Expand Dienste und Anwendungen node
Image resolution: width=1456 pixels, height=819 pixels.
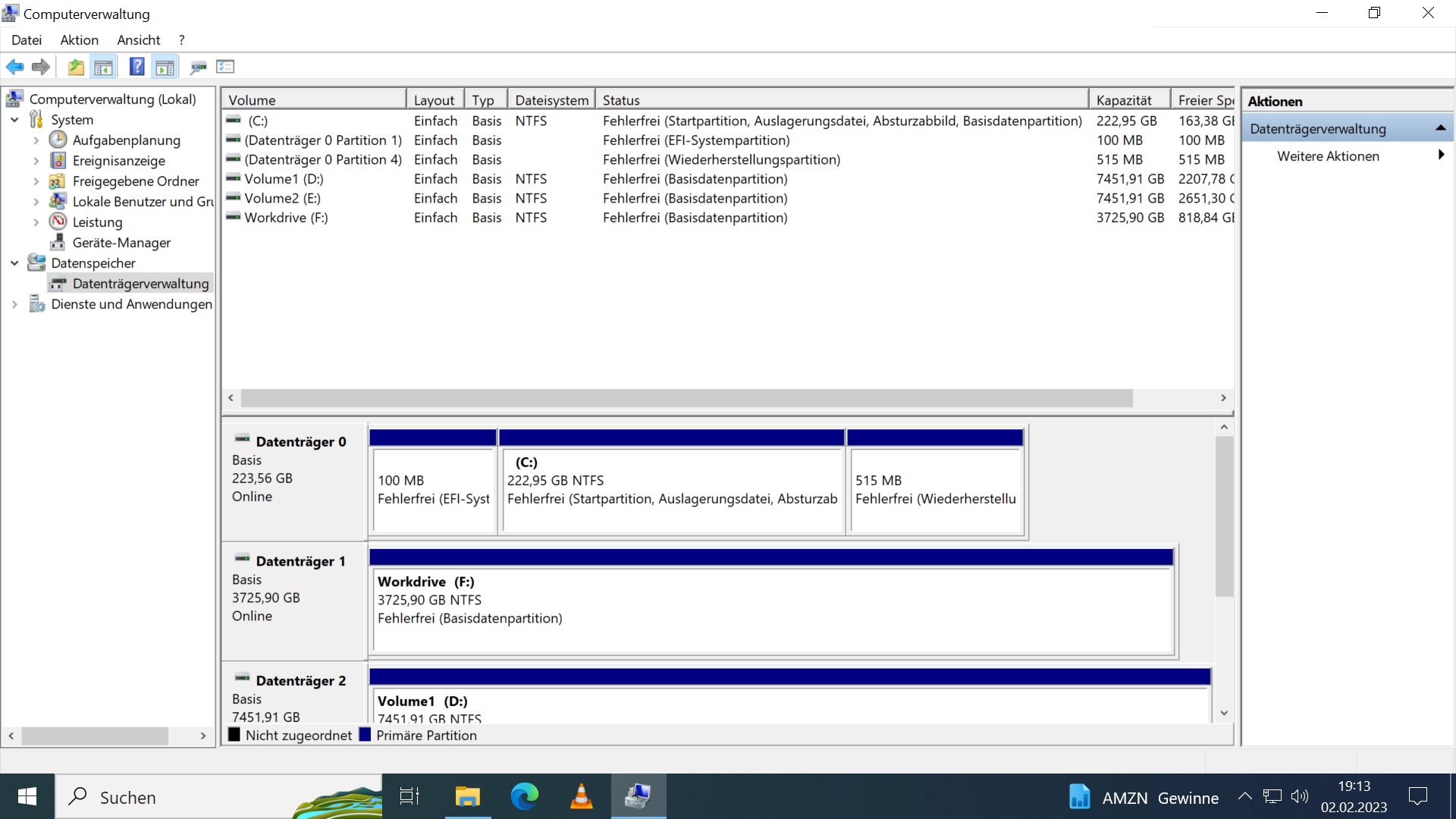click(14, 304)
